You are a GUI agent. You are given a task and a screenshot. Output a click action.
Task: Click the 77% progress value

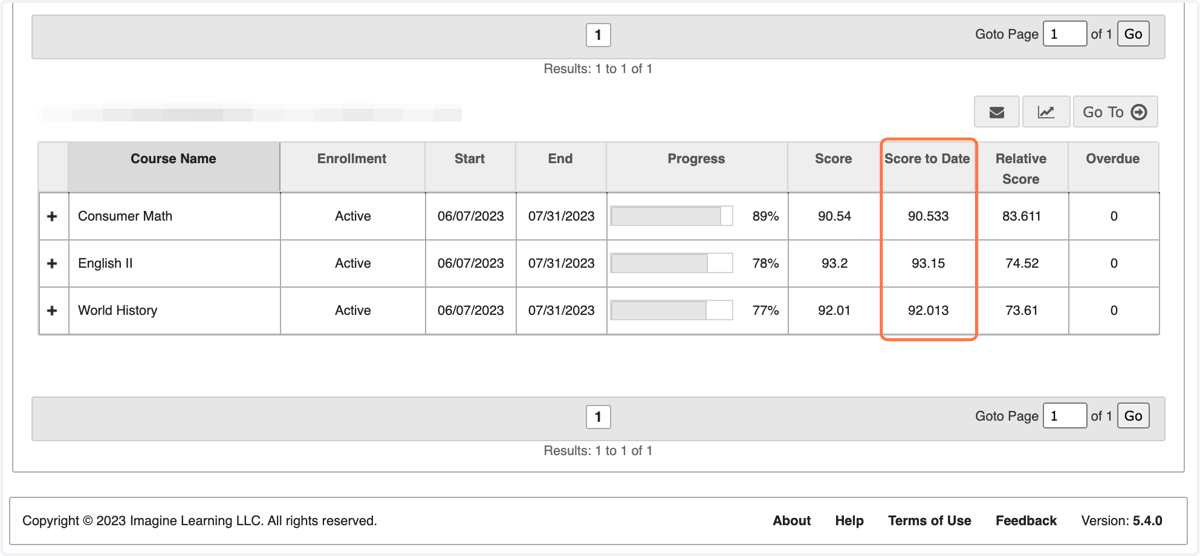[x=766, y=310]
